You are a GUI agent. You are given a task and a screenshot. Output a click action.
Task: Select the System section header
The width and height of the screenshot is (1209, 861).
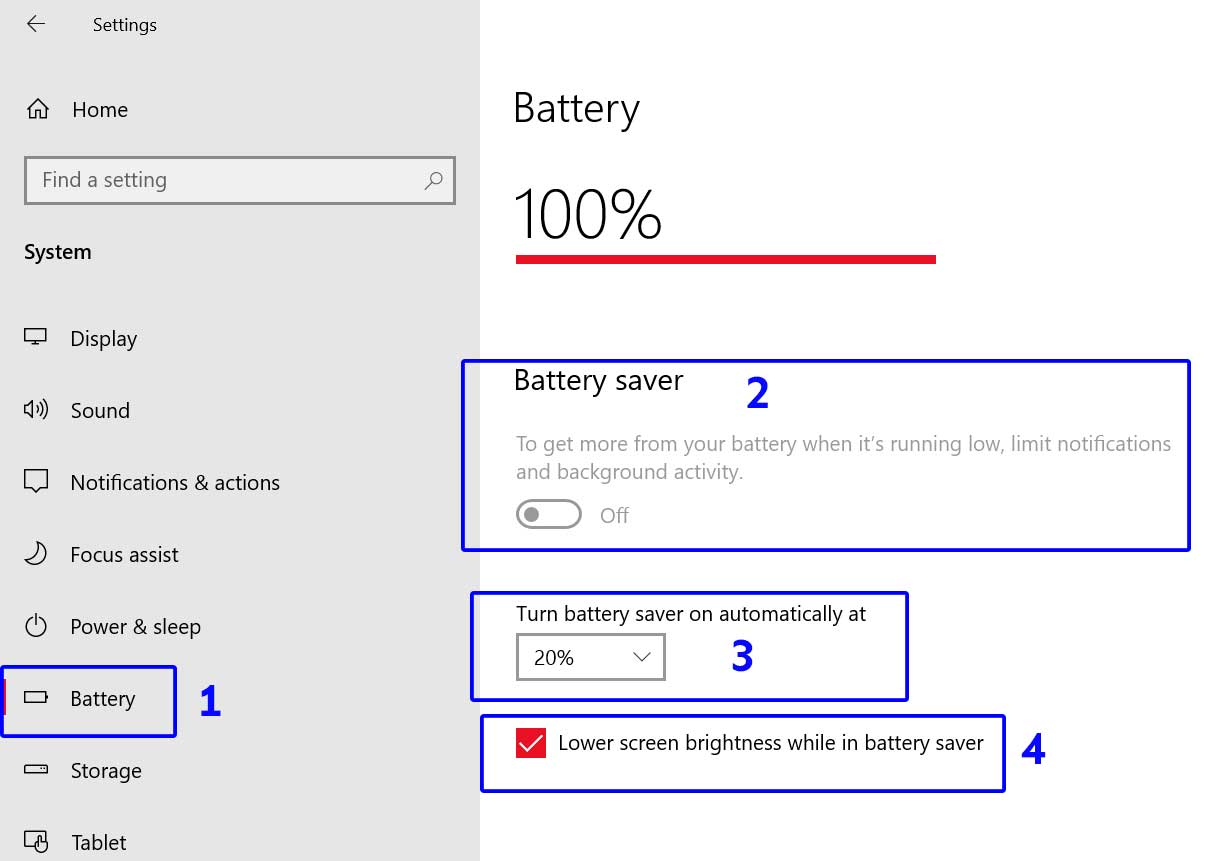tap(57, 252)
